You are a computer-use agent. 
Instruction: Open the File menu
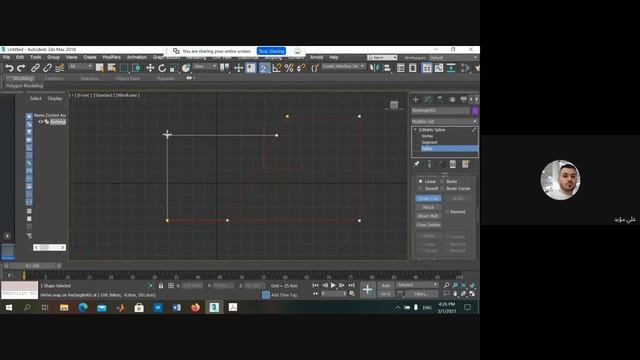(x=7, y=57)
